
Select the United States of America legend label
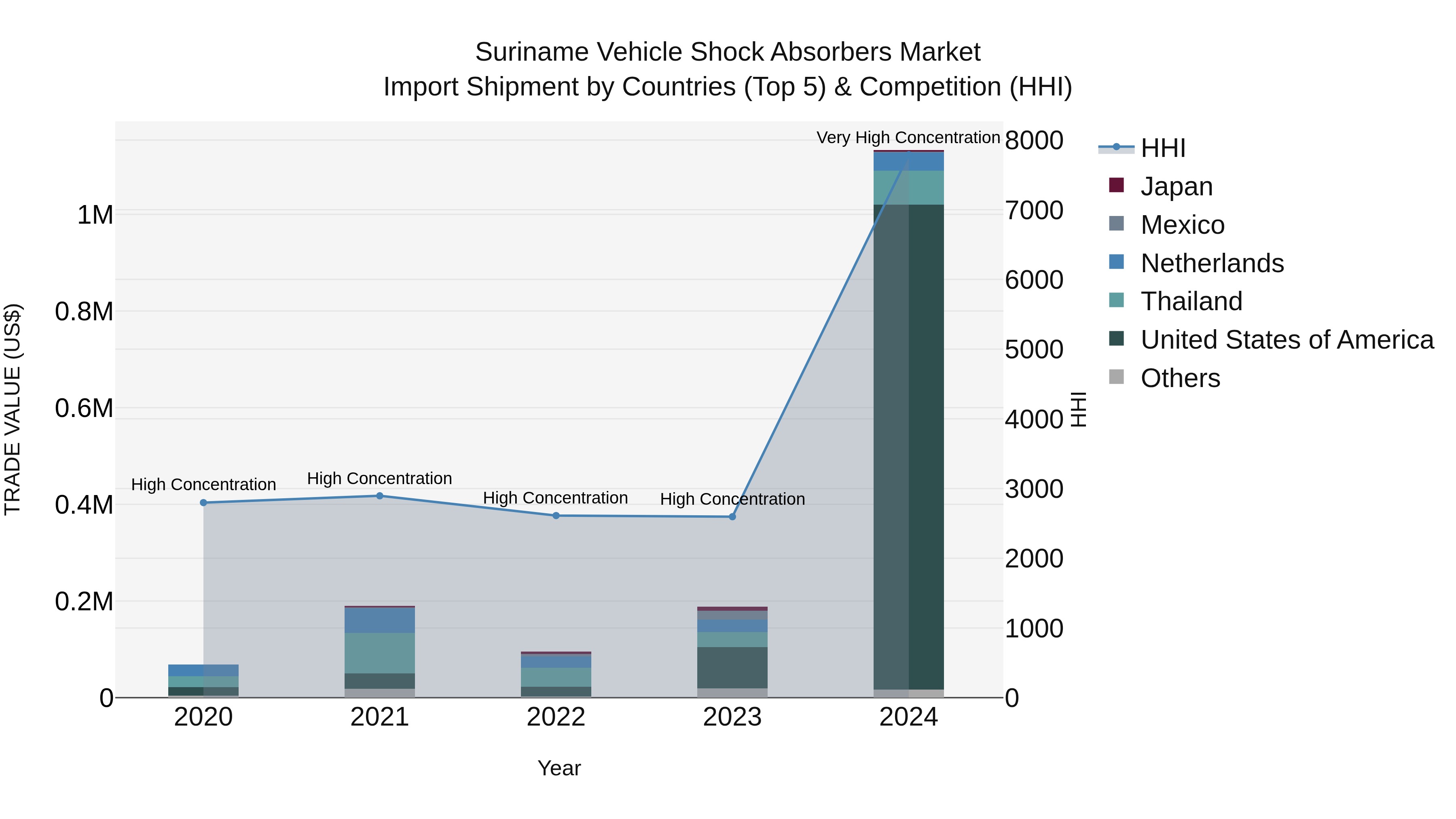tap(1287, 340)
